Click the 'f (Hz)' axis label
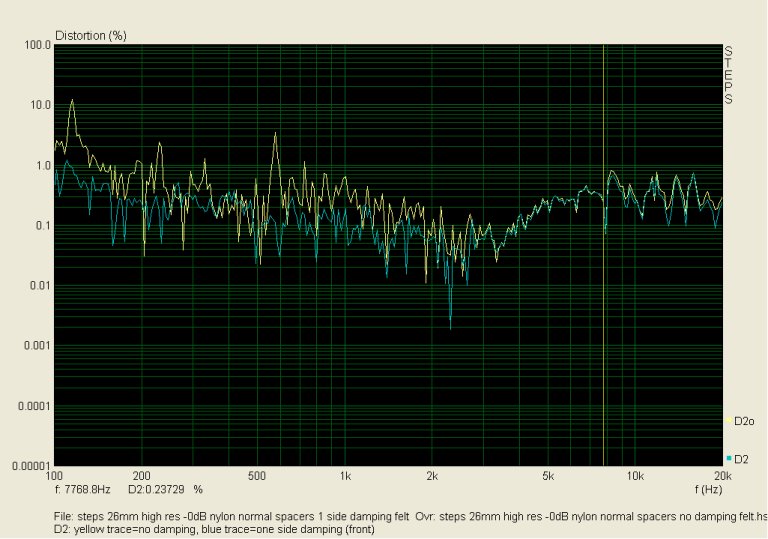The image size is (768, 539). point(708,489)
